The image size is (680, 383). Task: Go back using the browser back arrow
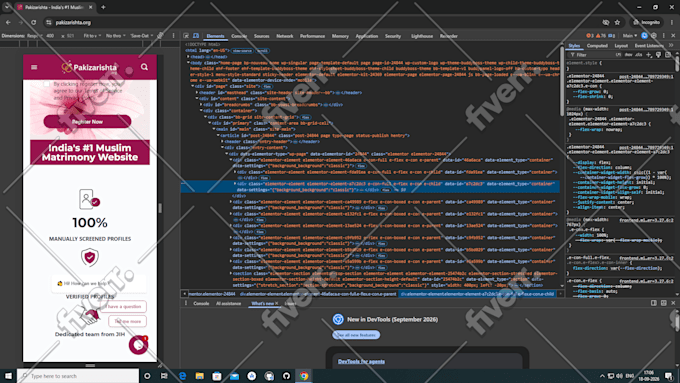(x=8, y=22)
